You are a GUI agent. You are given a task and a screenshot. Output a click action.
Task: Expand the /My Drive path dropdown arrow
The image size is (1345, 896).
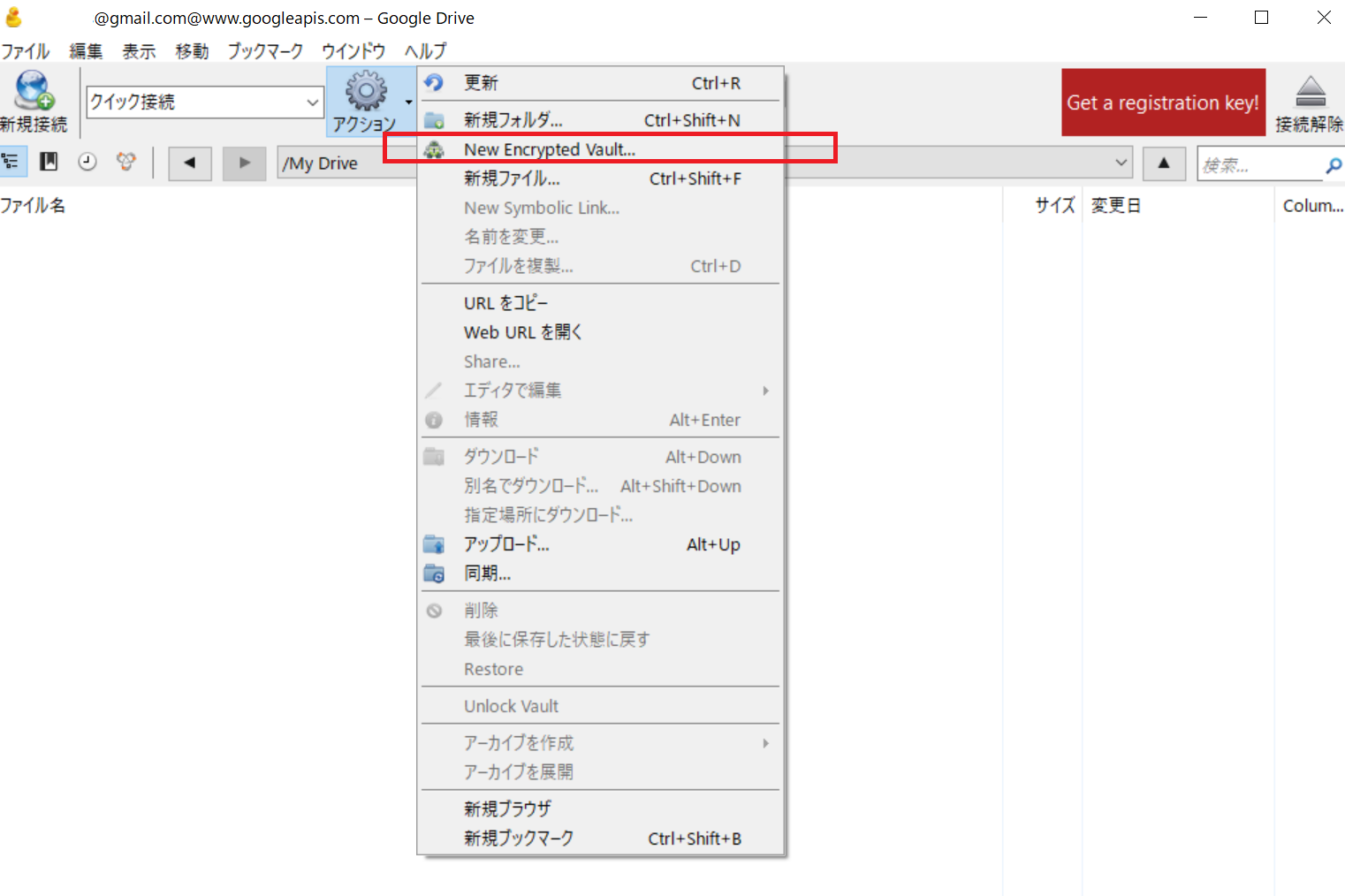[x=1121, y=163]
